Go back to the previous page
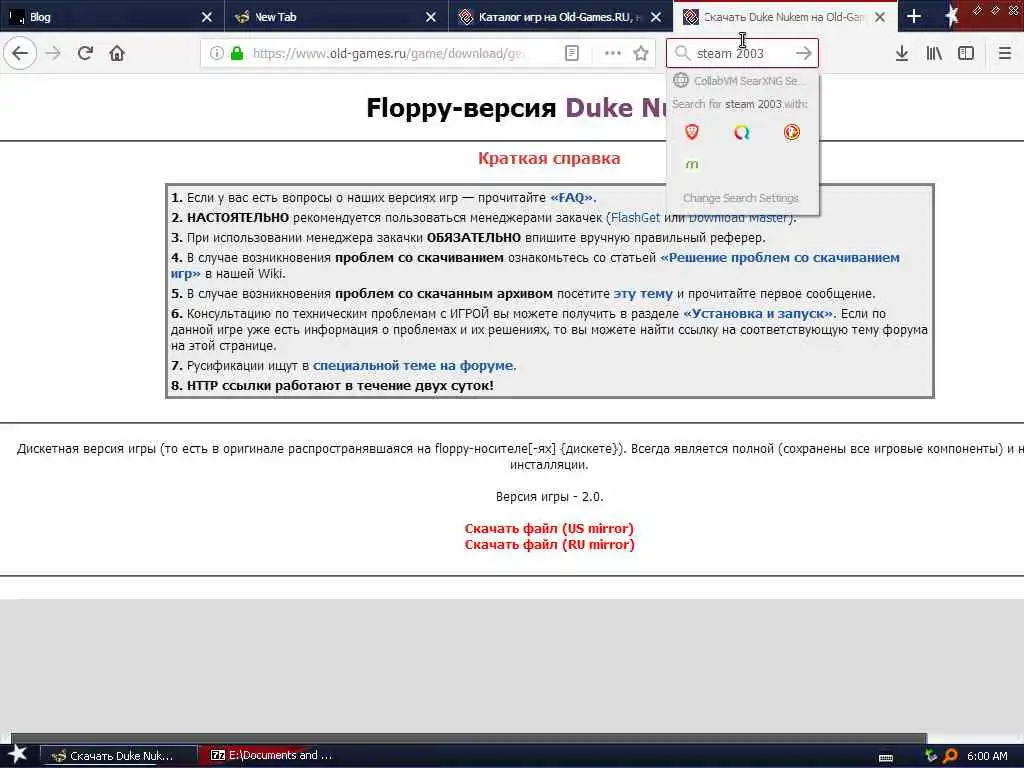The image size is (1024, 768). pos(20,53)
